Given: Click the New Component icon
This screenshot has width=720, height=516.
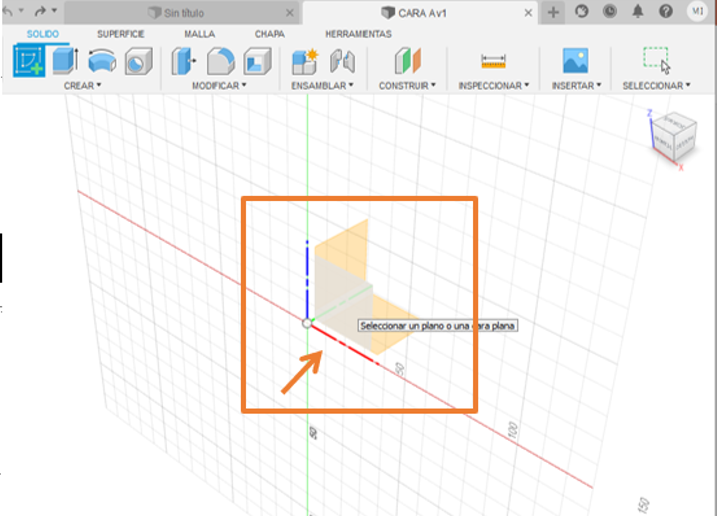Looking at the screenshot, I should (305, 61).
